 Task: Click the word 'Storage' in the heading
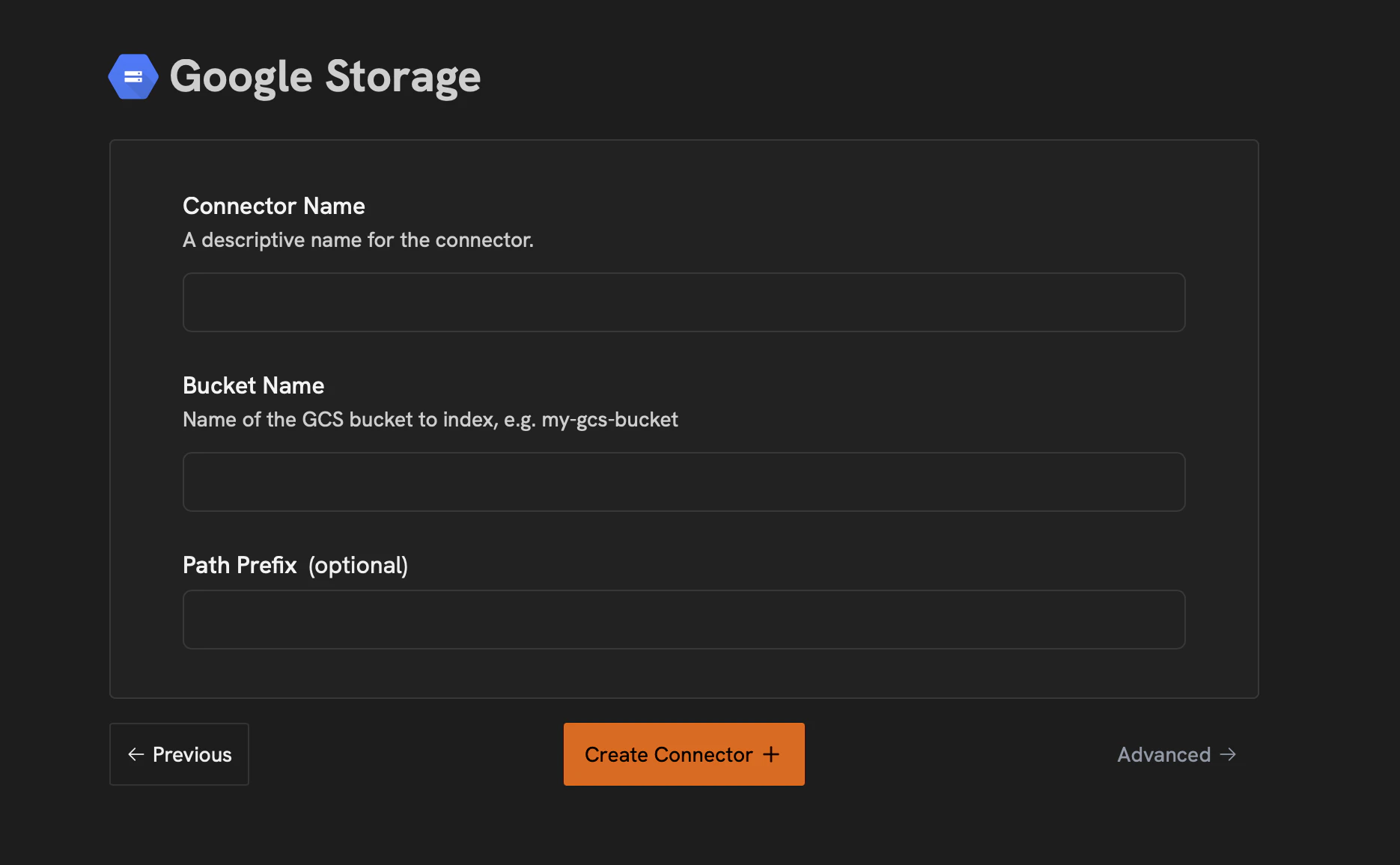403,76
